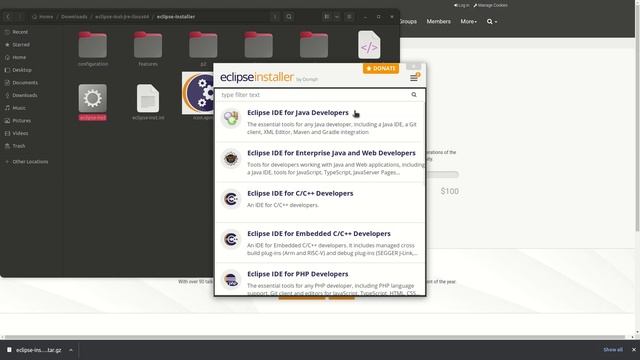Click the PHP Developers package icon
This screenshot has width=640, height=360.
(231, 280)
